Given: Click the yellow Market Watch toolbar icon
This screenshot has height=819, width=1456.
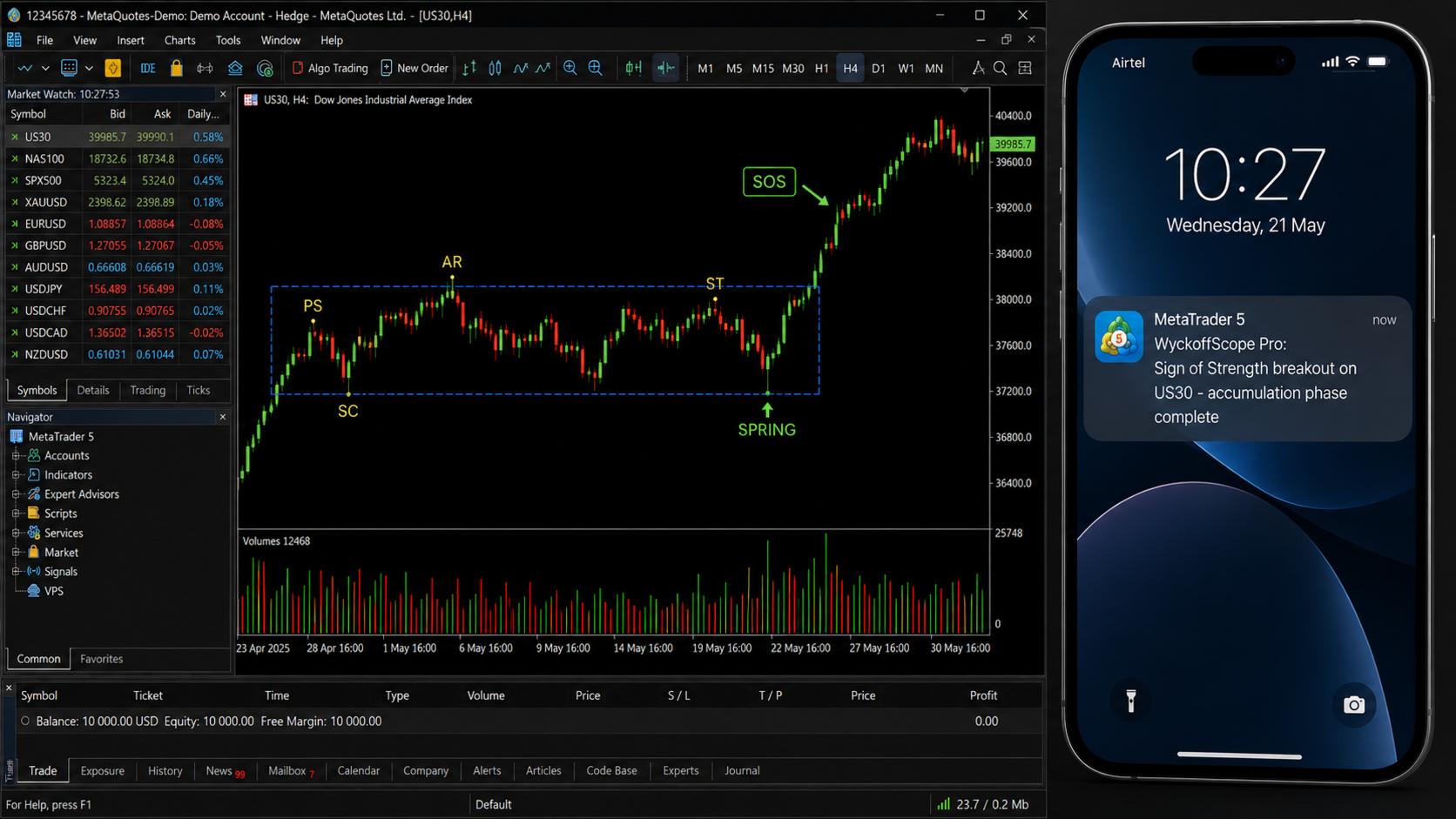Looking at the screenshot, I should (x=112, y=68).
